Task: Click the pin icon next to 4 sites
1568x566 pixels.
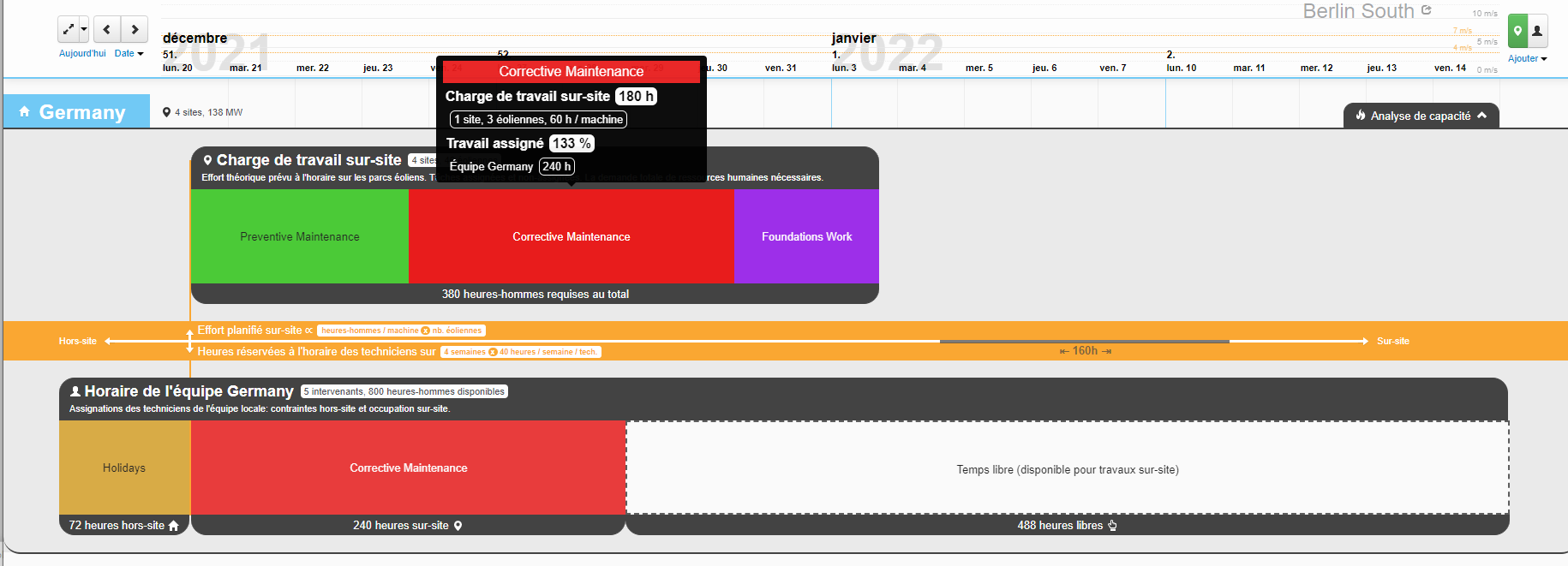Action: click(x=166, y=112)
